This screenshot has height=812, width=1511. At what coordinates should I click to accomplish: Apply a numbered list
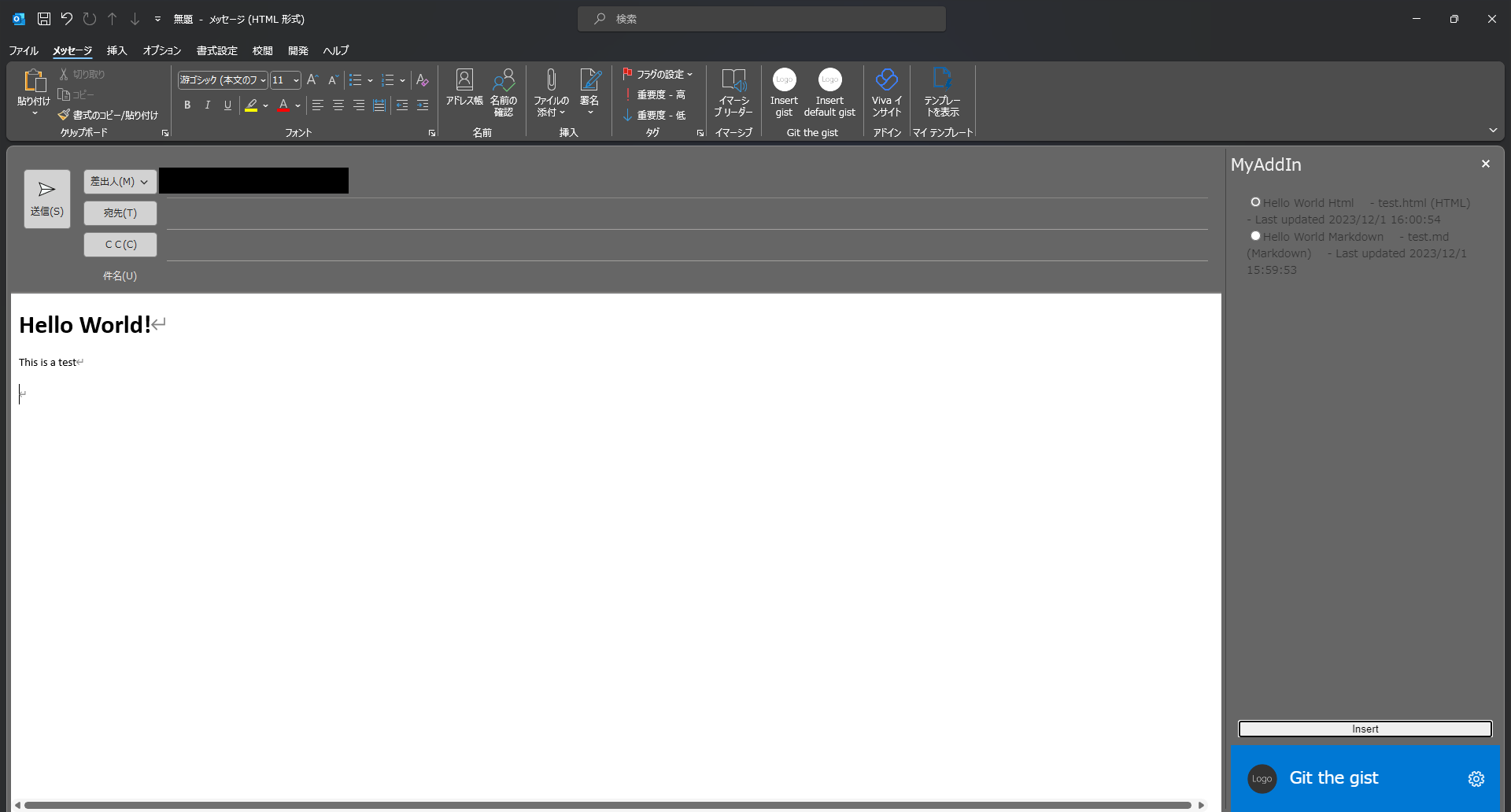click(x=387, y=80)
